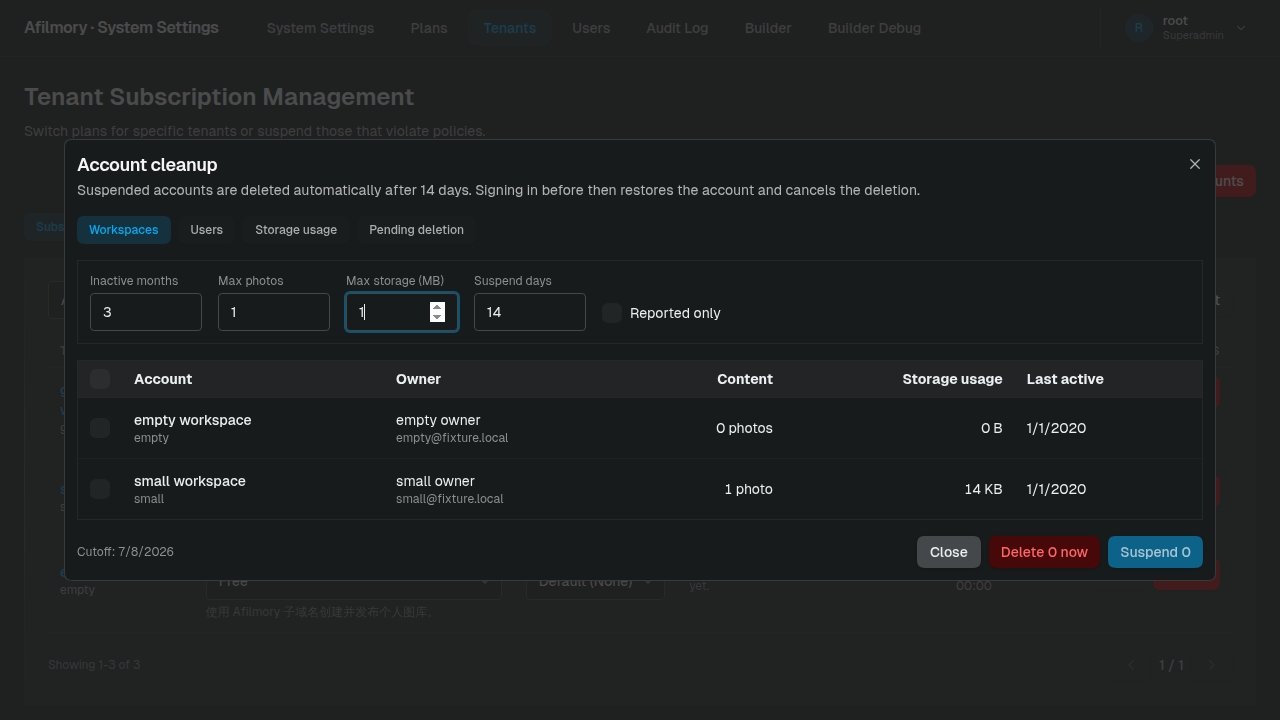
Task: Switch to the Workspaces tab
Action: pos(124,230)
